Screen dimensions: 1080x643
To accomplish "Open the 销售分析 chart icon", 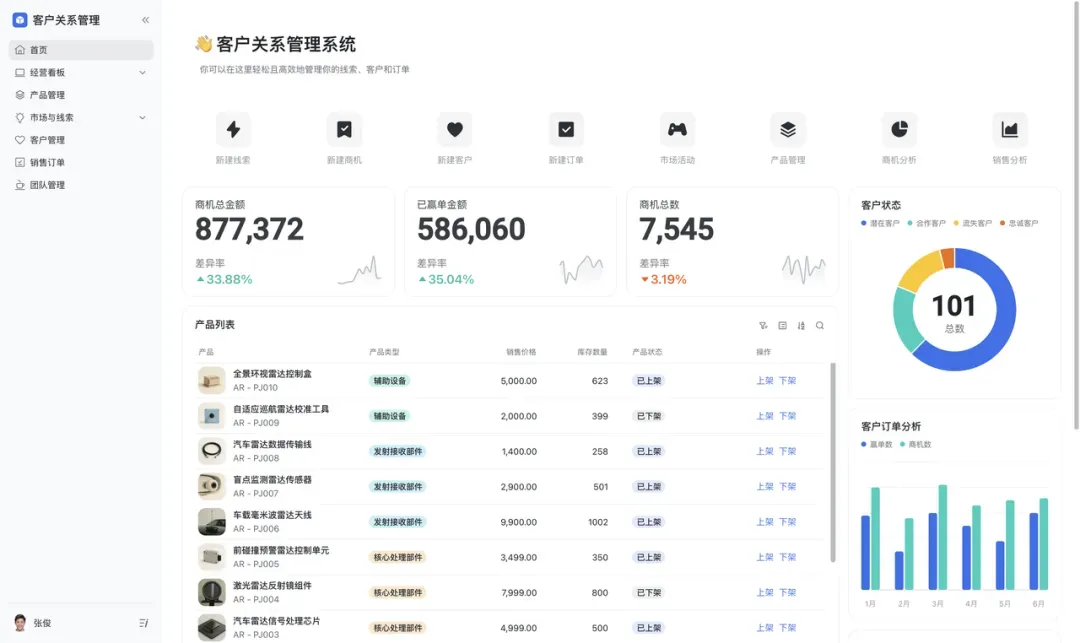I will (1010, 129).
